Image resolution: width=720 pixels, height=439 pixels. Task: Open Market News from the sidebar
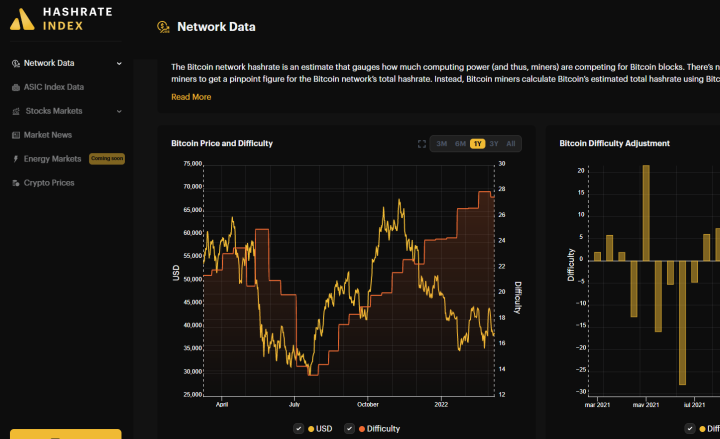coord(48,135)
